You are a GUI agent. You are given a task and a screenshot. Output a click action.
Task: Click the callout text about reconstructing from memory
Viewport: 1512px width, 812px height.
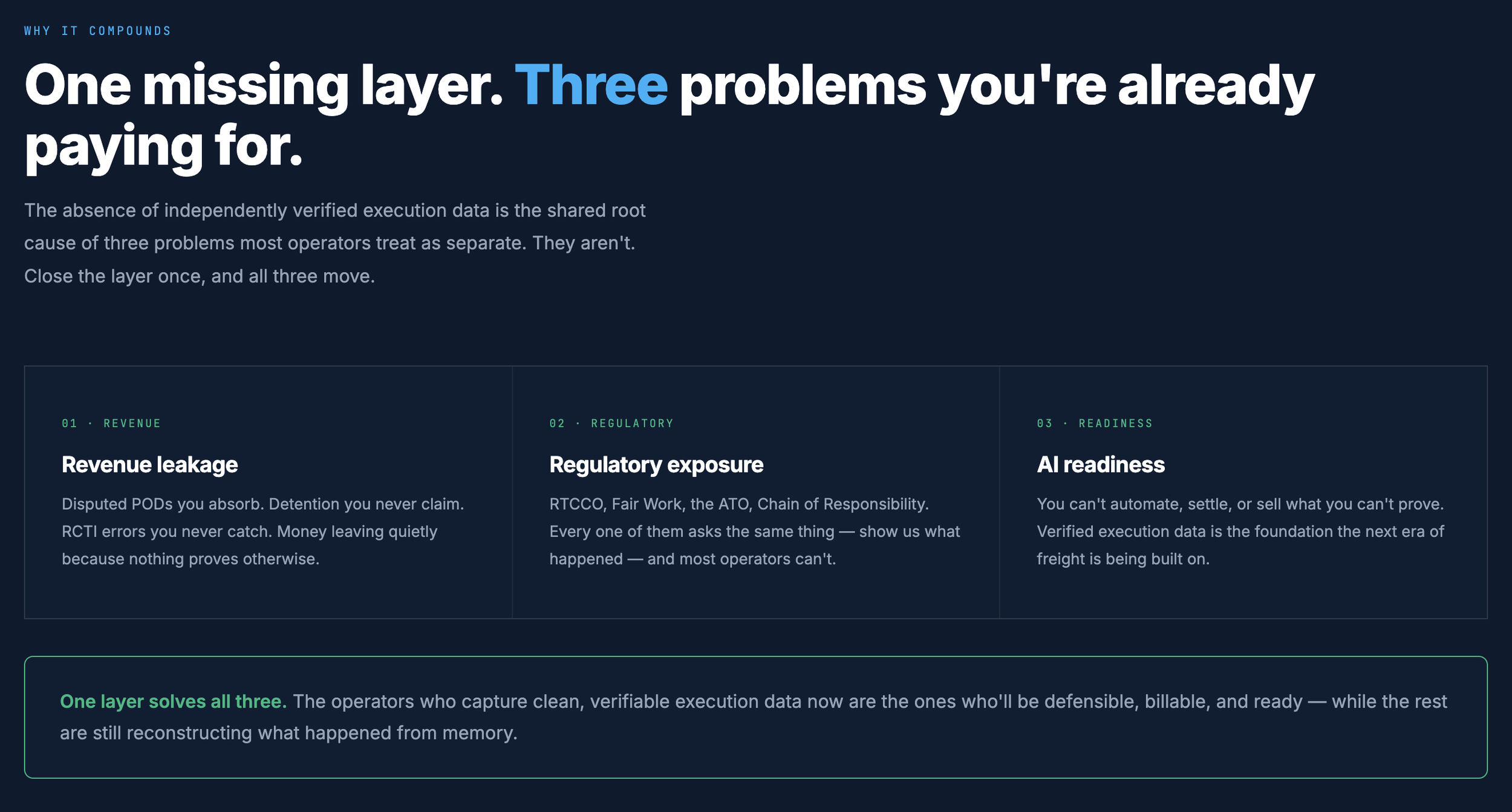click(x=754, y=717)
